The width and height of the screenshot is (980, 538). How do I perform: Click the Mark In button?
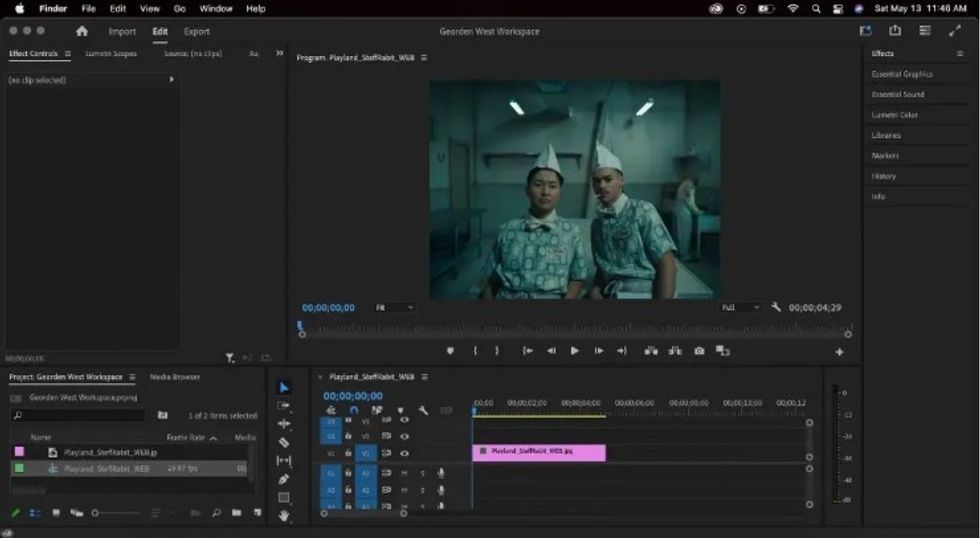tap(475, 351)
